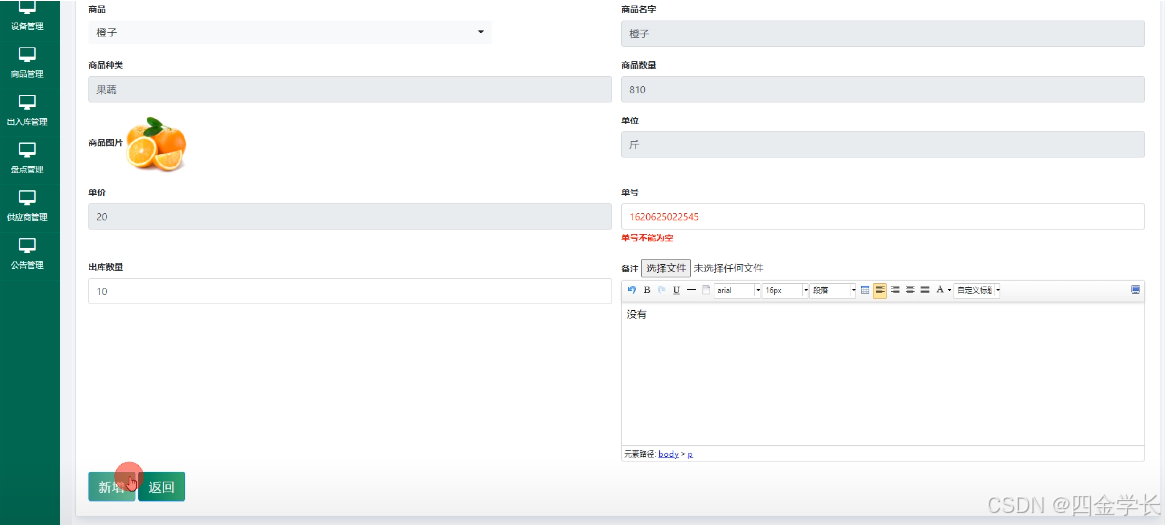Open 出入库管理 in the sidebar
This screenshot has height=525, width=1165.
click(27, 110)
